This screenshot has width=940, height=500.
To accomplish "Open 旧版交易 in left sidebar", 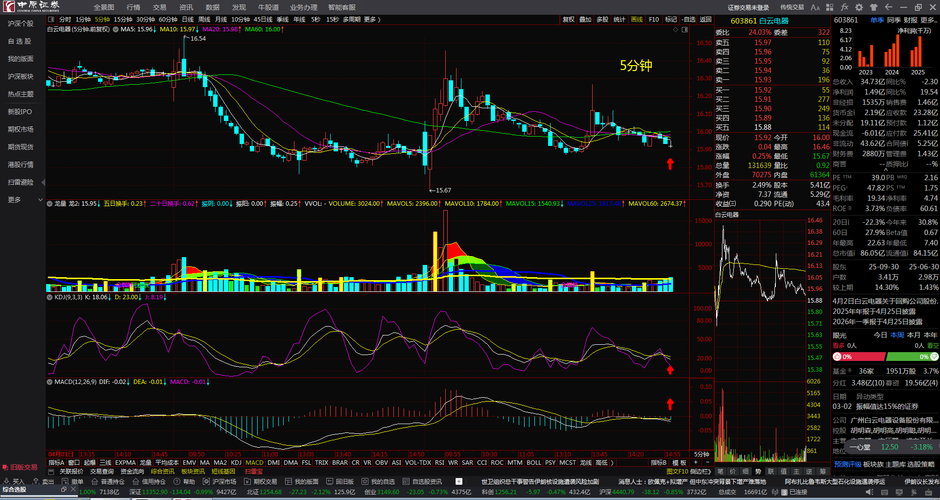I will 19,466.
